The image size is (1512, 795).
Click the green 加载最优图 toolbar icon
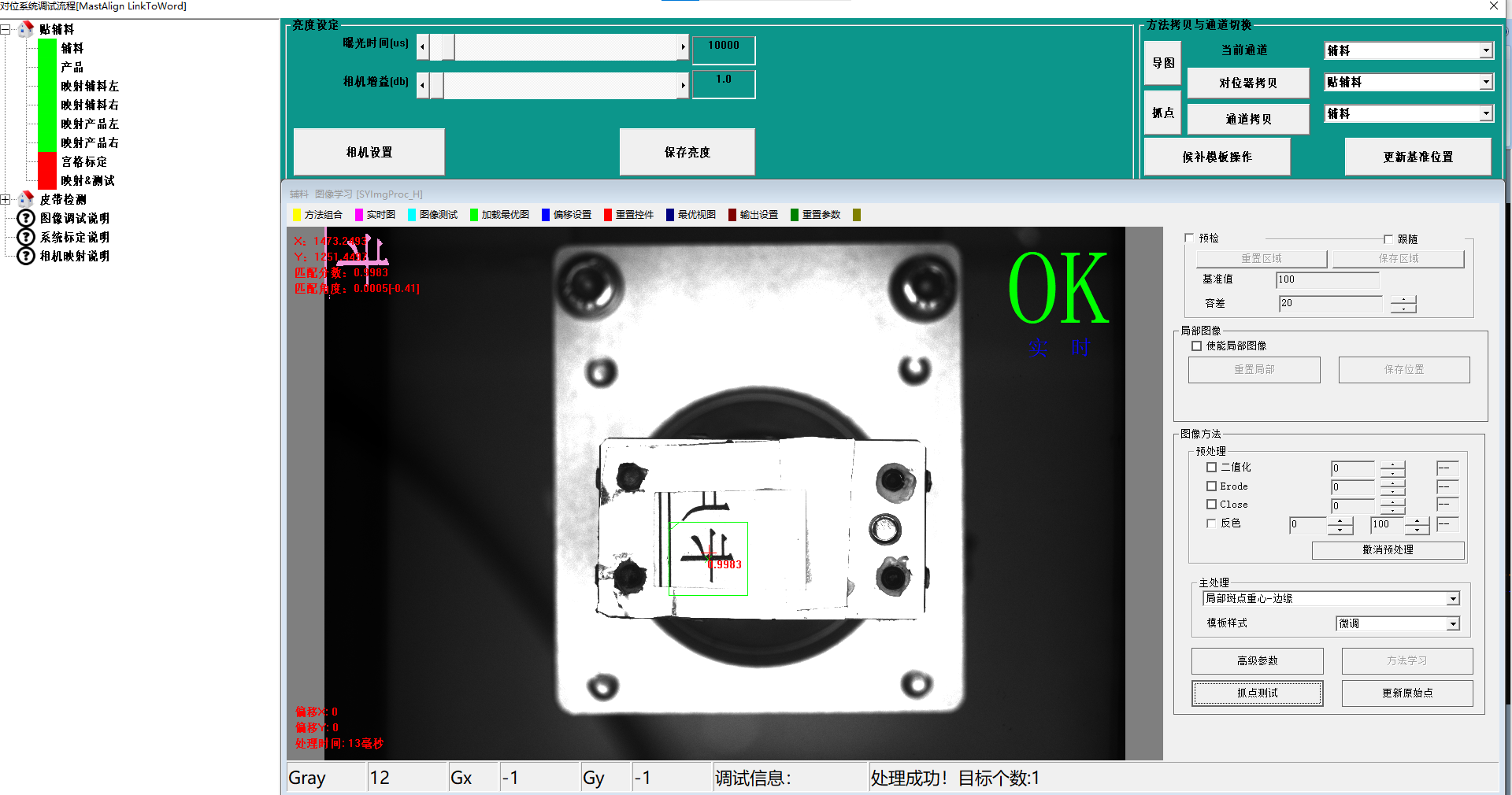[474, 215]
